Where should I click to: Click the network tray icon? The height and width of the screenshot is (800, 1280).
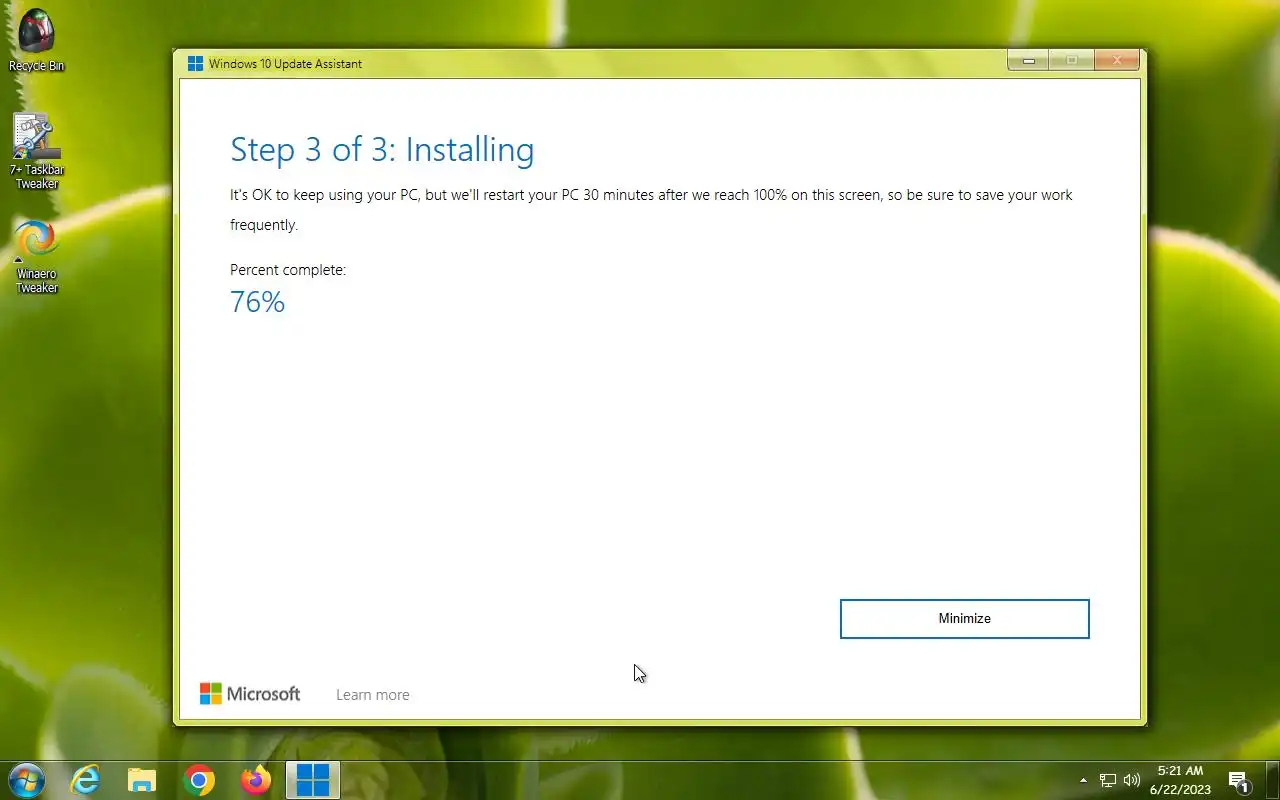tap(1108, 780)
